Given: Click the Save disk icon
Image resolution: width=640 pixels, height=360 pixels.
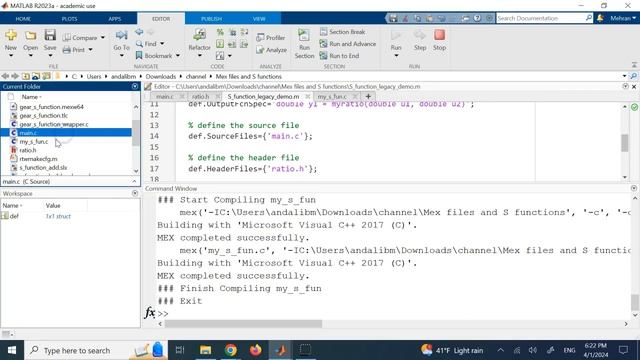Looking at the screenshot, I should (50, 35).
